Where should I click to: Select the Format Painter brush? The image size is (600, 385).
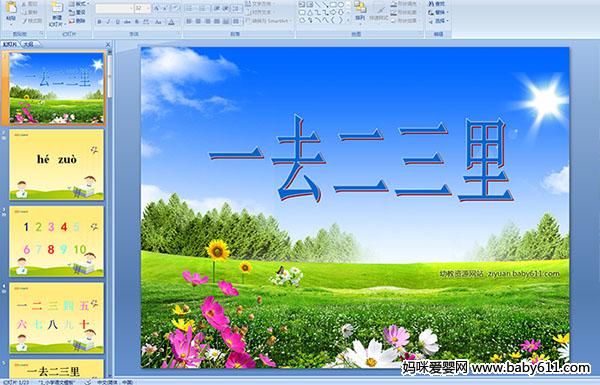tap(25, 21)
